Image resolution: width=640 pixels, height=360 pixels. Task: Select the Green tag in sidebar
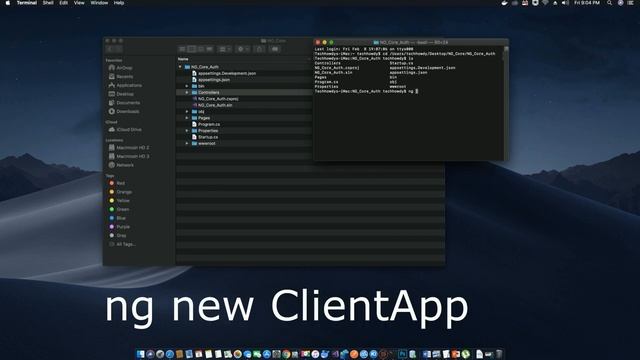pos(119,209)
